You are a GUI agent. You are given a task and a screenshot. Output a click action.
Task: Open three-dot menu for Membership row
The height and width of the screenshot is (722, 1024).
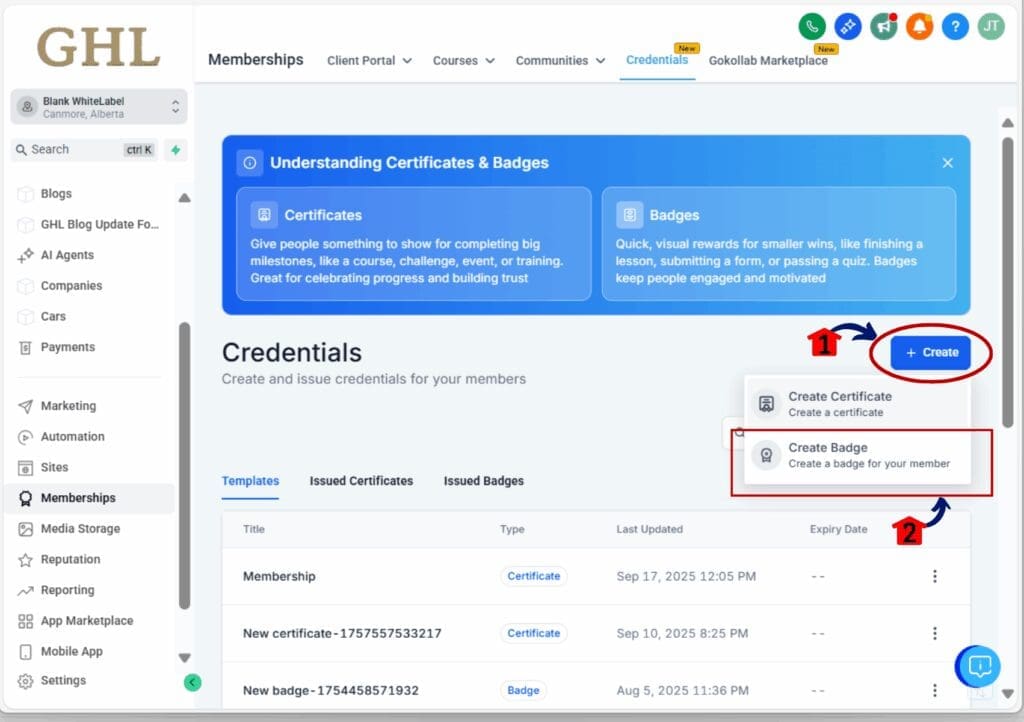pyautogui.click(x=935, y=576)
